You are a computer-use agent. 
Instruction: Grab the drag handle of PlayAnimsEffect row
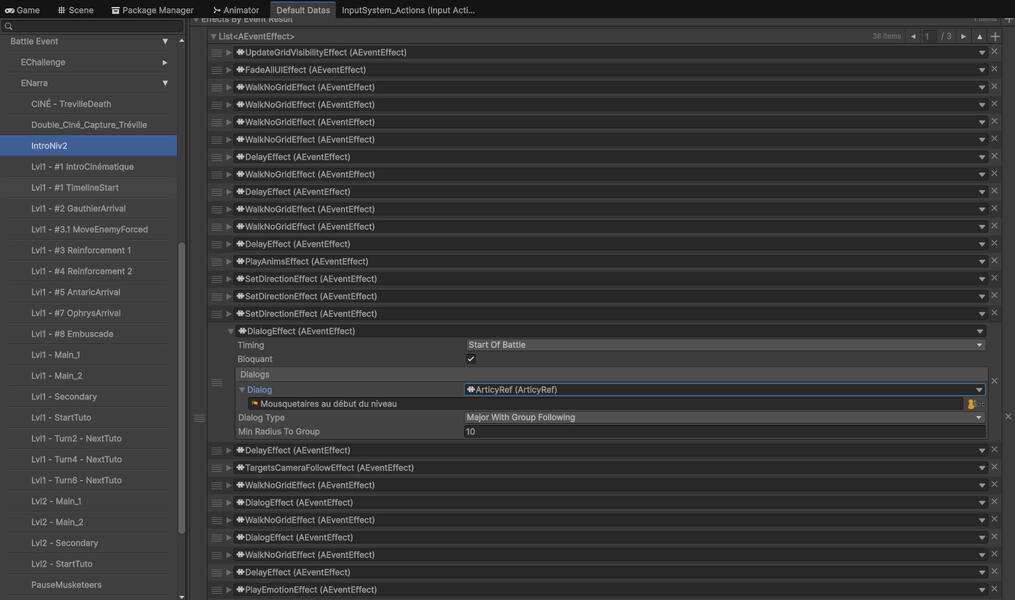pos(217,262)
